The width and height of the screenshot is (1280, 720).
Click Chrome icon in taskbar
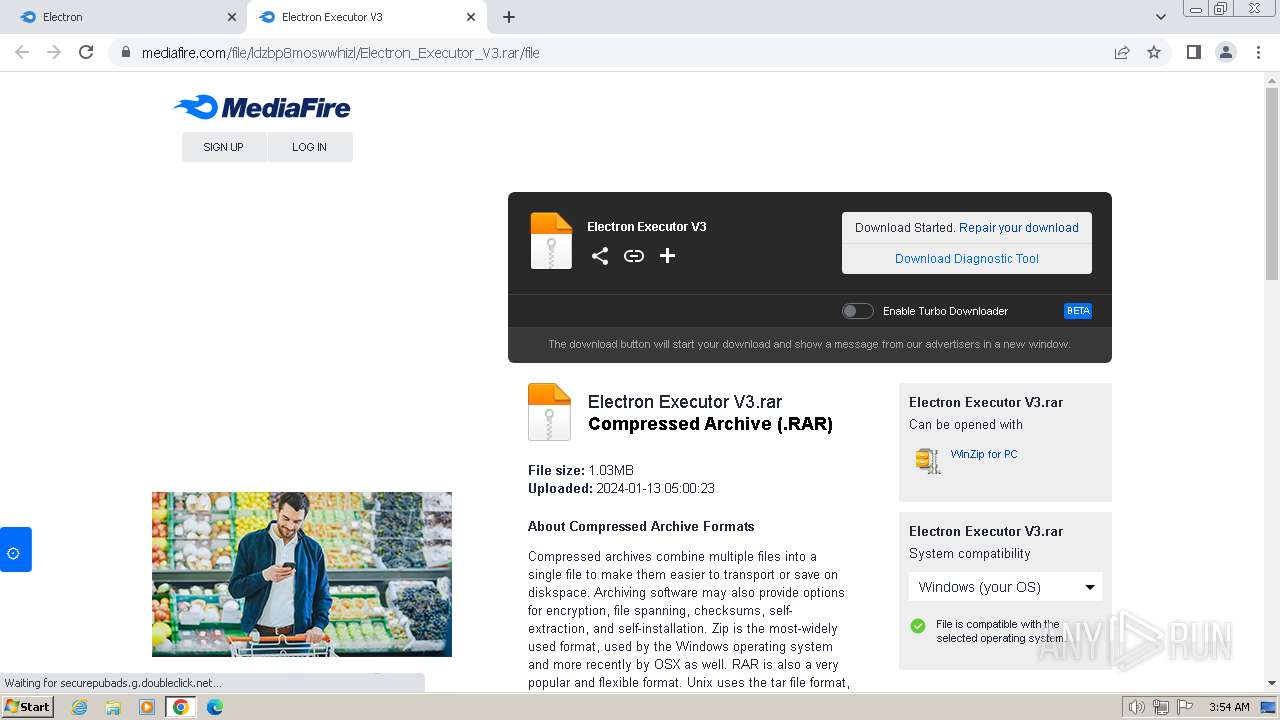[x=181, y=707]
